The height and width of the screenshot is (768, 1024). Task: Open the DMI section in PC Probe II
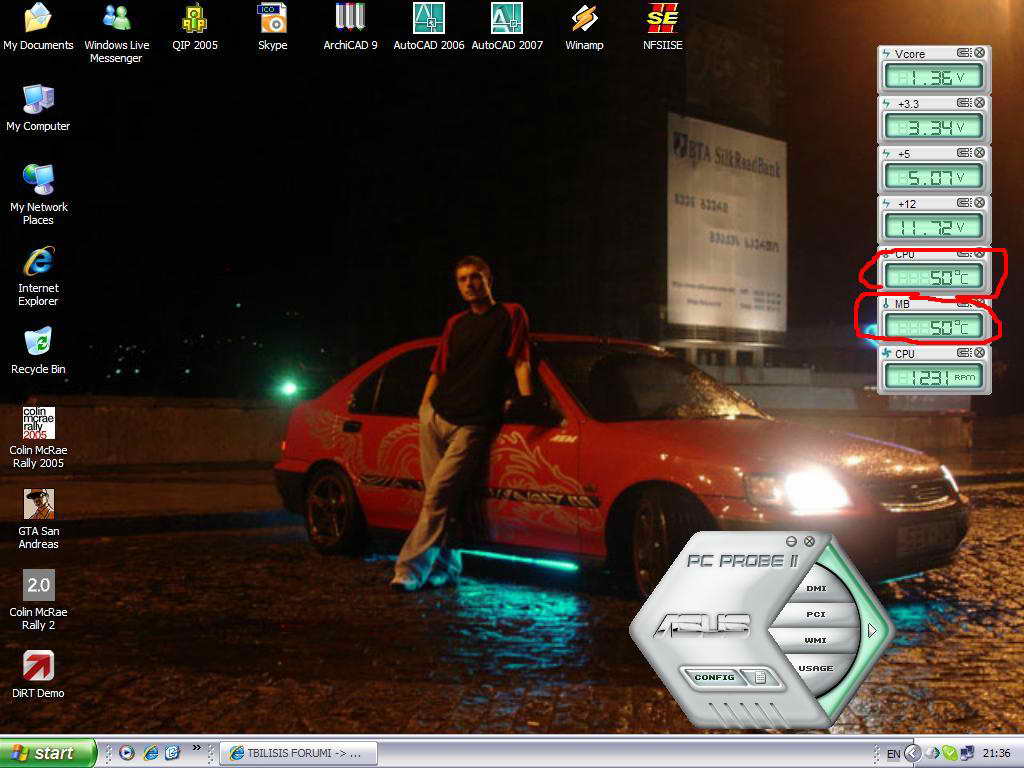click(816, 589)
